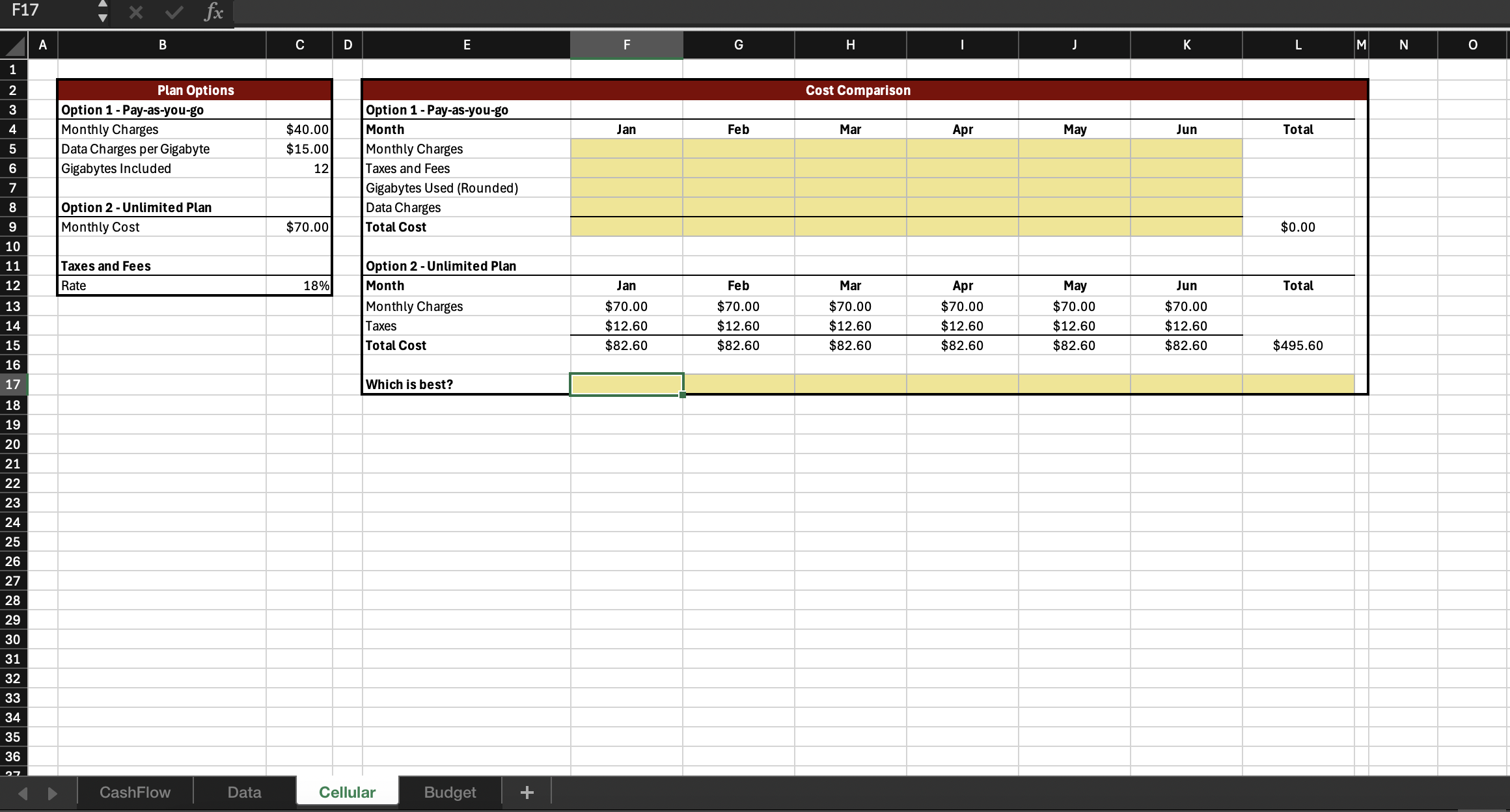This screenshot has width=1510, height=812.
Task: Select the Cellular sheet tab
Action: 347,792
